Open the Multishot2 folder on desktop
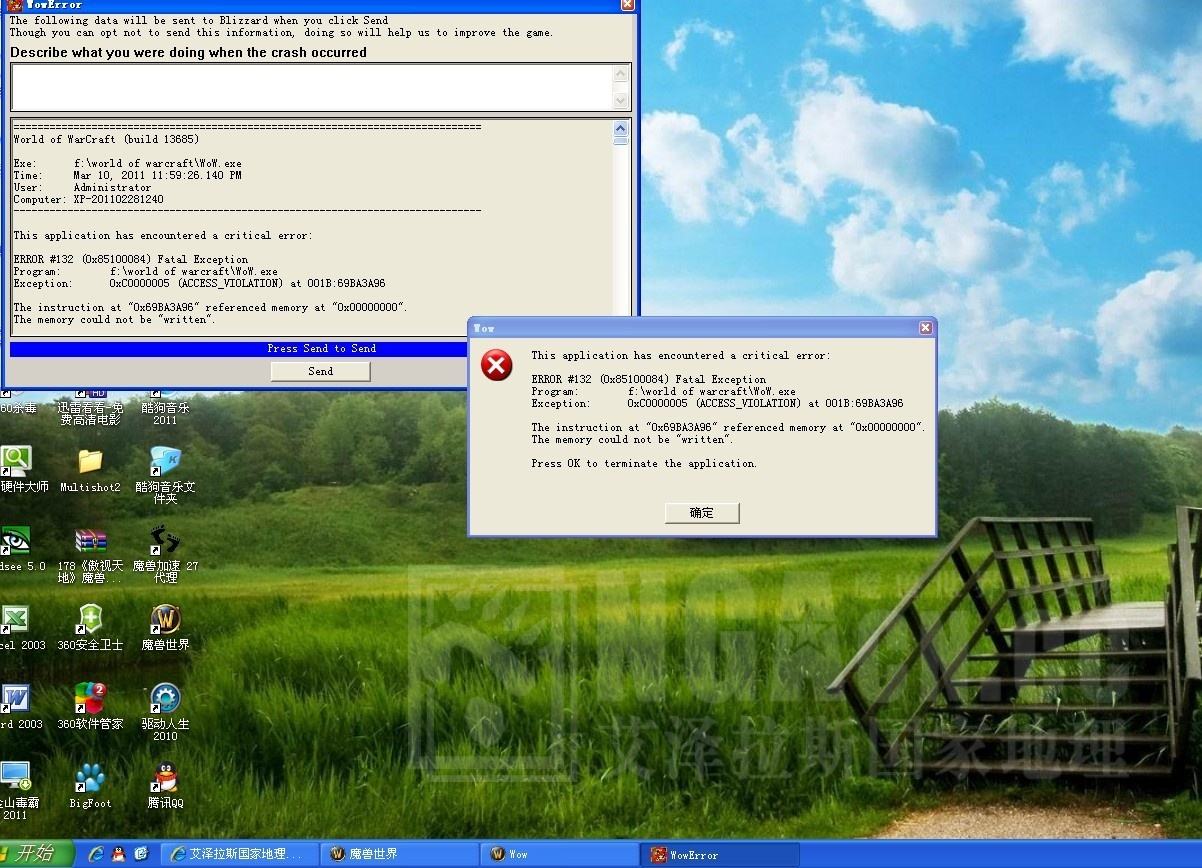 (90, 469)
